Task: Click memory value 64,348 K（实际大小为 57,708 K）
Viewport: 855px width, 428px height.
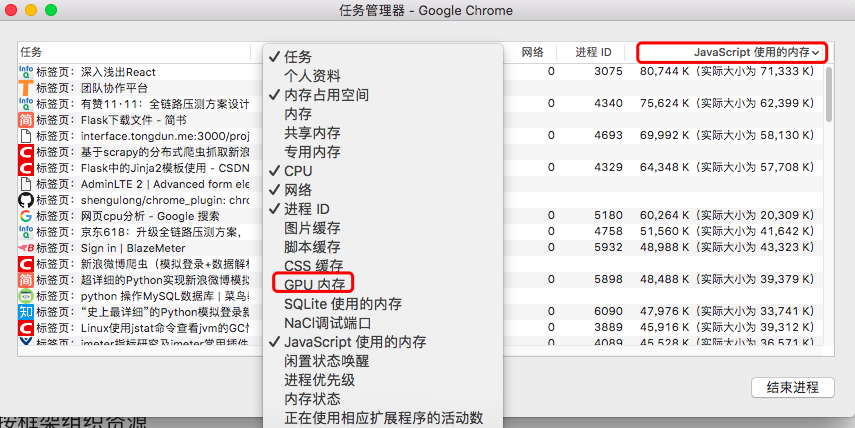Action: [x=727, y=167]
